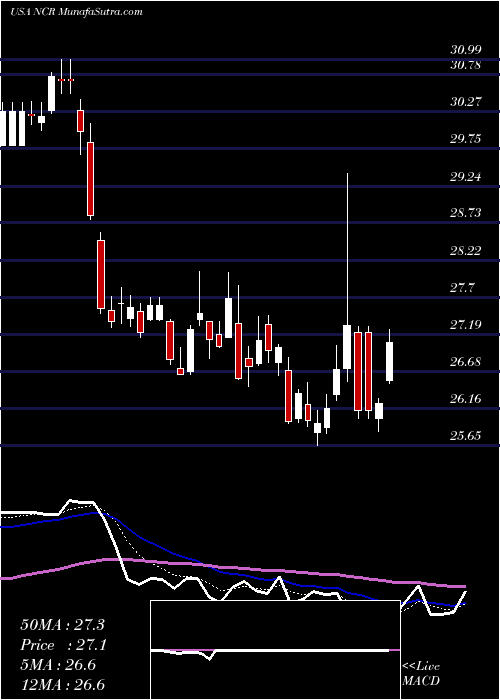Click the 5MA : 26.6 readout

pyautogui.click(x=58, y=665)
